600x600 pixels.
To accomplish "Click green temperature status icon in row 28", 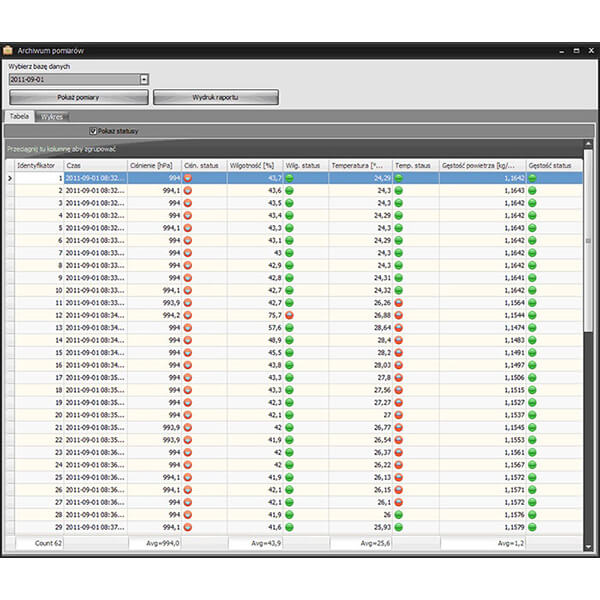I will (x=399, y=514).
